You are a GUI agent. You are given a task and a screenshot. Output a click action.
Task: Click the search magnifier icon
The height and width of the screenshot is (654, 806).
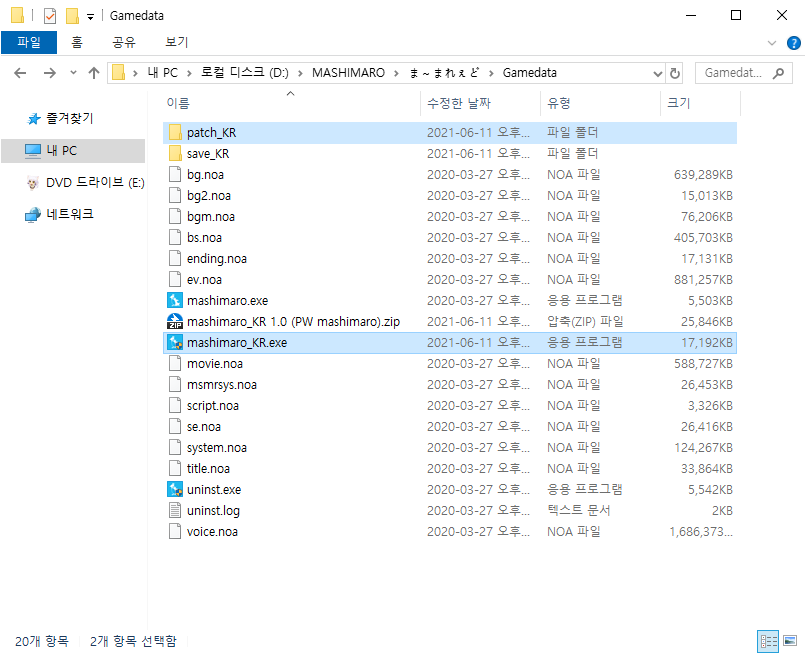779,73
